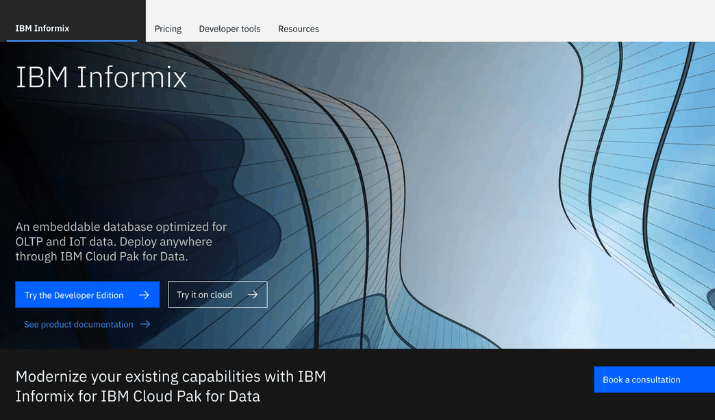Click the Modernize your existing capabilities headline

pyautogui.click(x=170, y=386)
